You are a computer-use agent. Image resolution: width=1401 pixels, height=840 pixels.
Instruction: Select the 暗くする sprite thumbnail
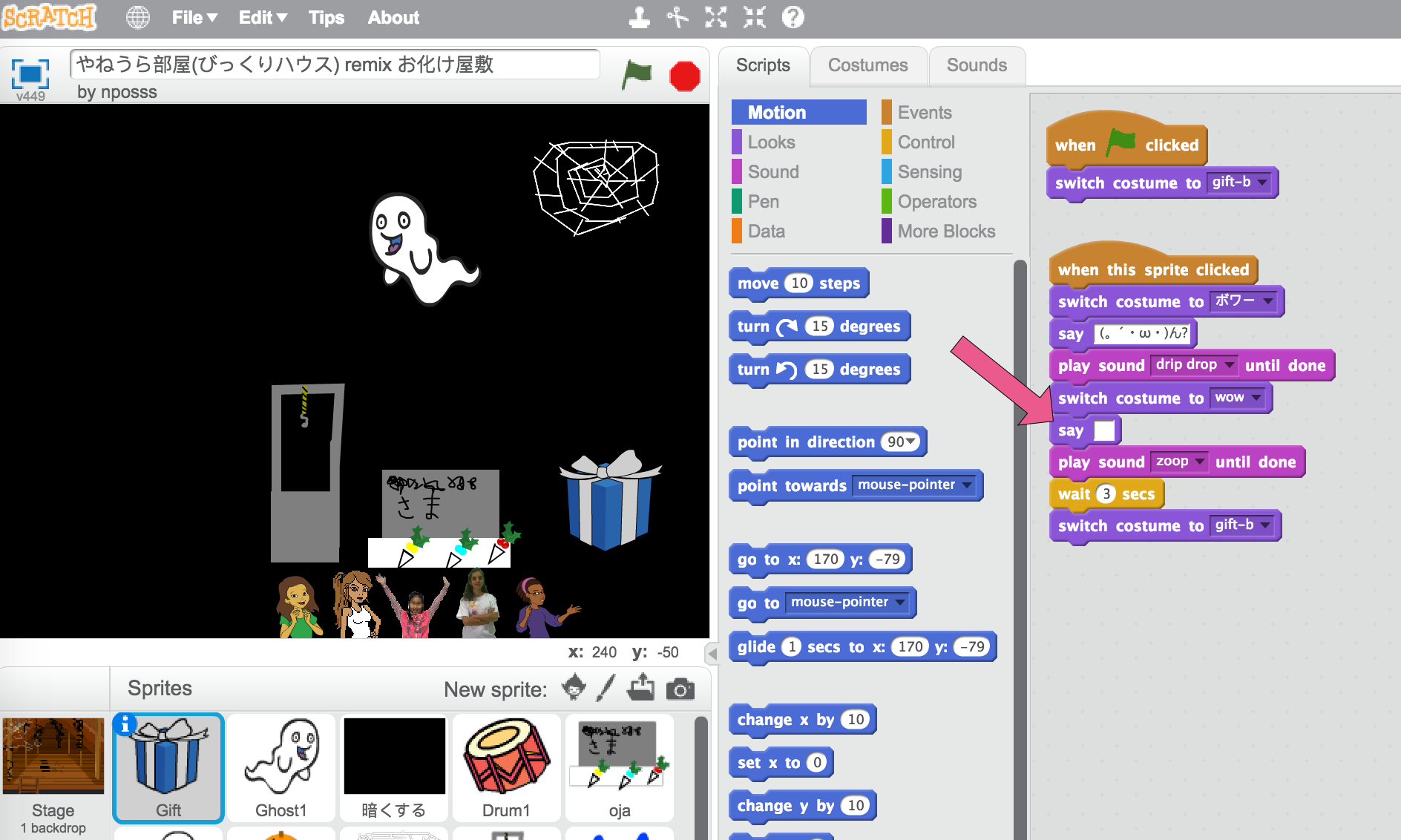coord(394,768)
